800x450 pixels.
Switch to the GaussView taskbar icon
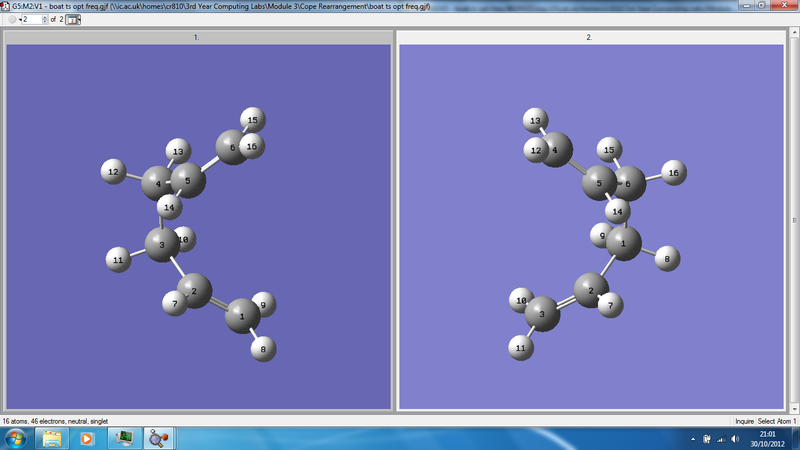158,438
